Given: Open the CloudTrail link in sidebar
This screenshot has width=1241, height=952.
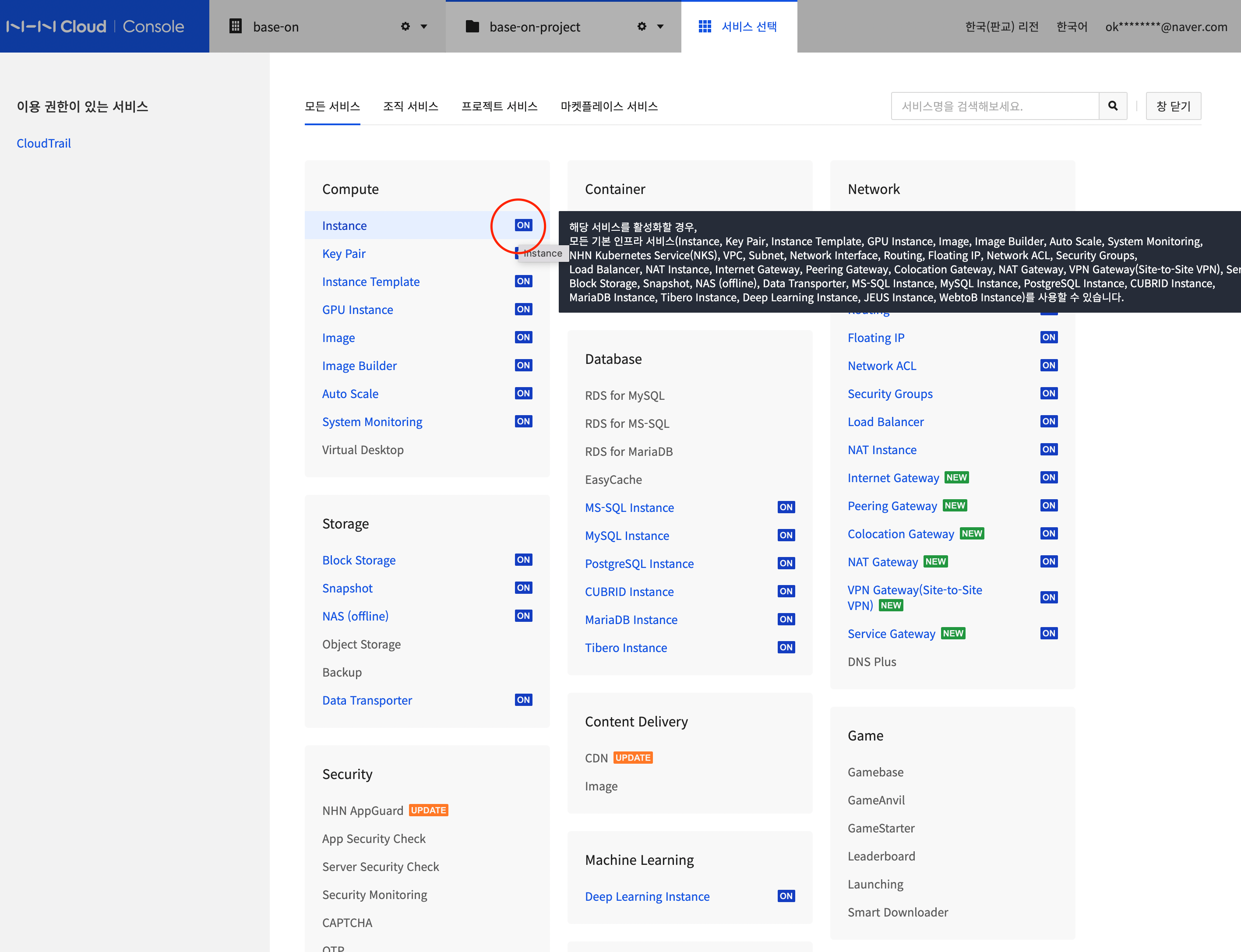Looking at the screenshot, I should click(44, 143).
